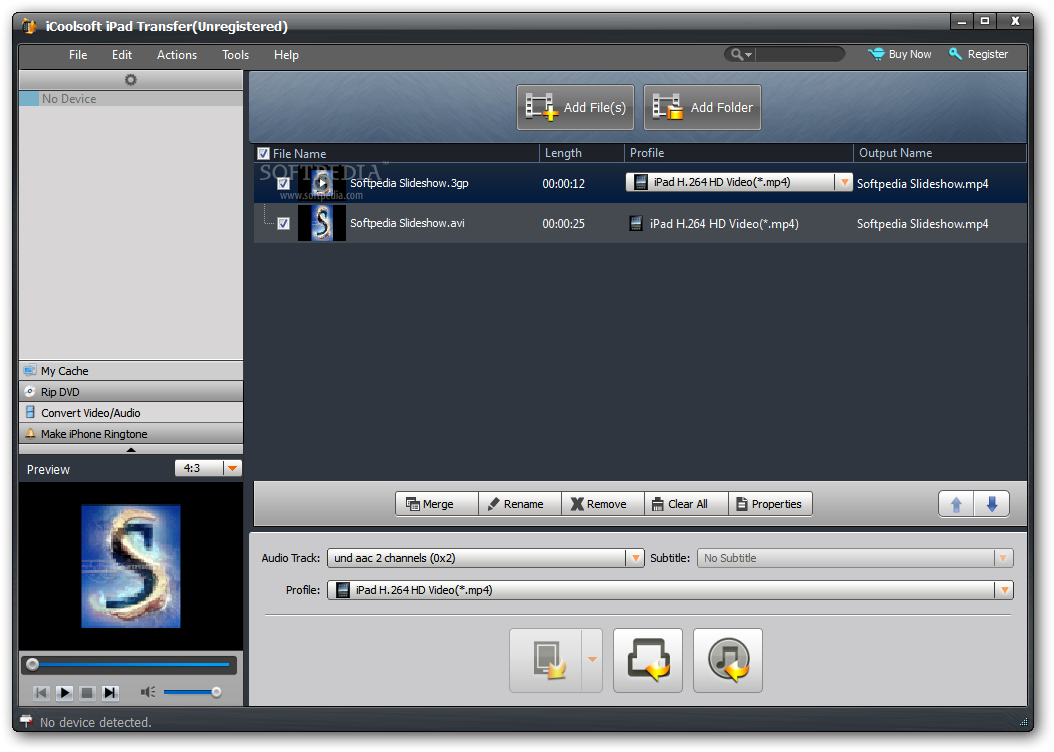This screenshot has height=752, width=1054.
Task: Click the 00:00:12 length value
Action: (563, 183)
